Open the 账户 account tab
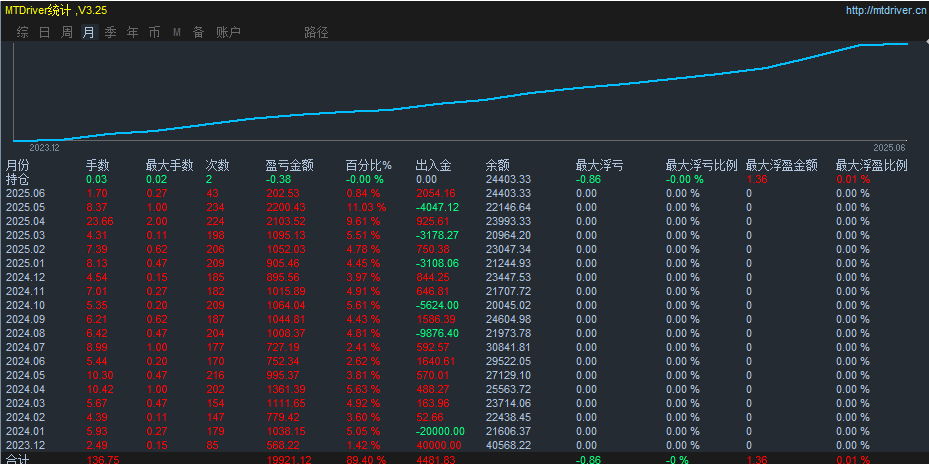Viewport: 929px width, 464px height. pyautogui.click(x=228, y=33)
